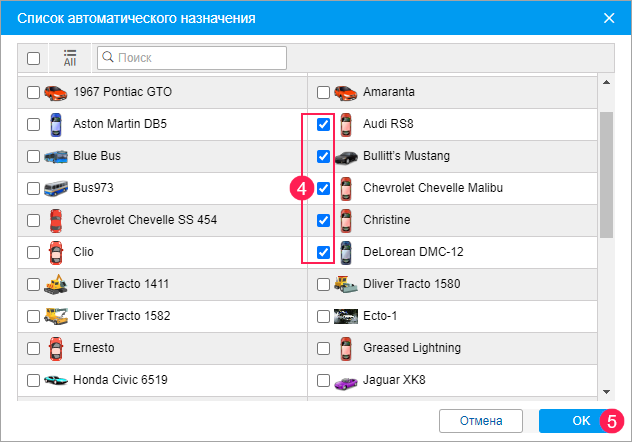The image size is (632, 442).
Task: Uncheck the Audi RS8 checkbox
Action: click(x=324, y=124)
